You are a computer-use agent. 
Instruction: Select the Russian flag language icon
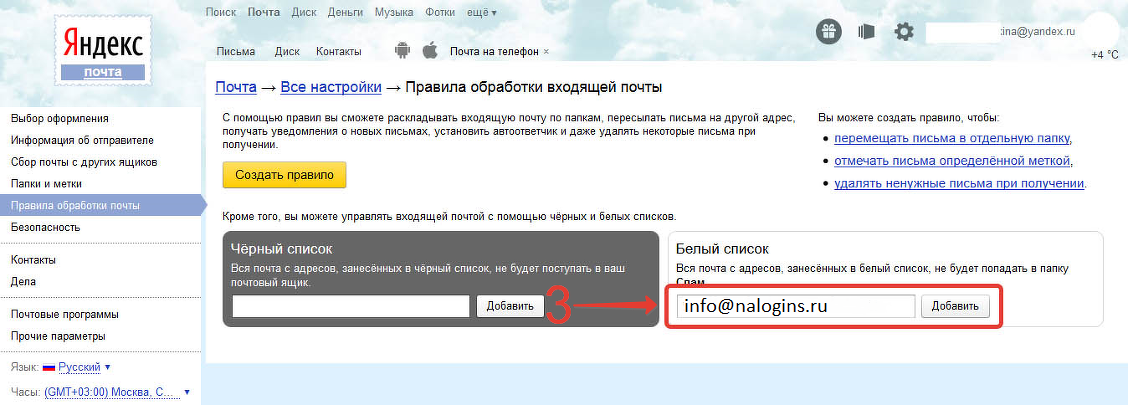(49, 368)
